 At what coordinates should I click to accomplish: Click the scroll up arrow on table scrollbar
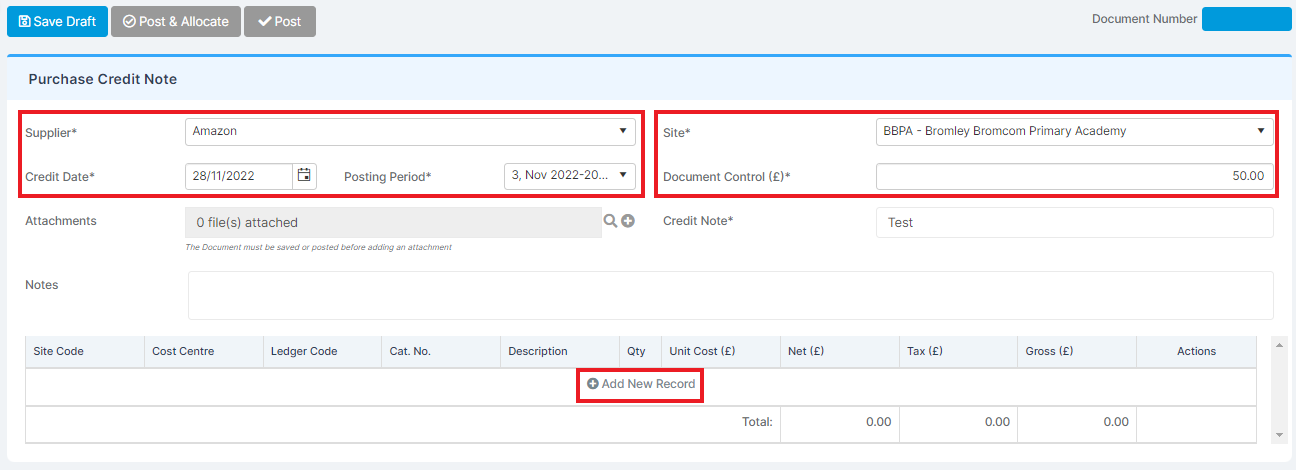[x=1279, y=344]
